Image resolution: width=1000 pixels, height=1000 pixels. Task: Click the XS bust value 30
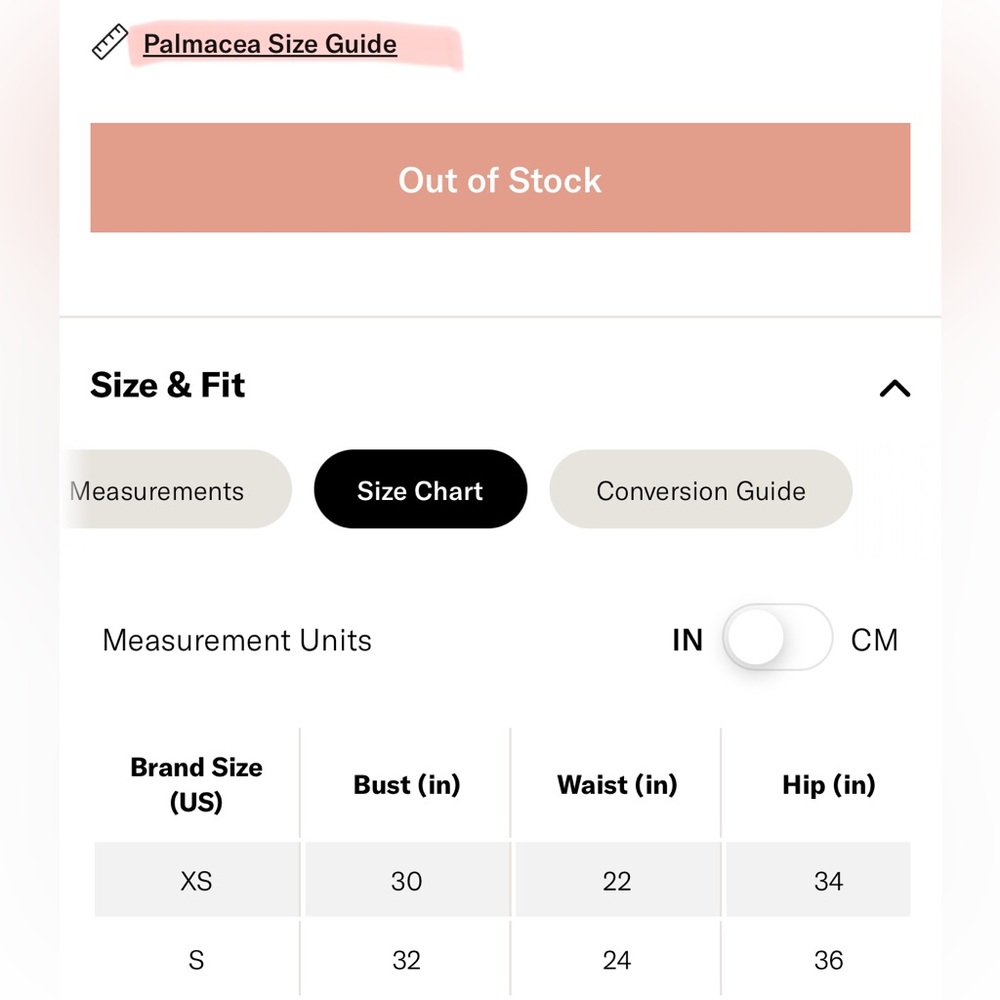tap(407, 881)
